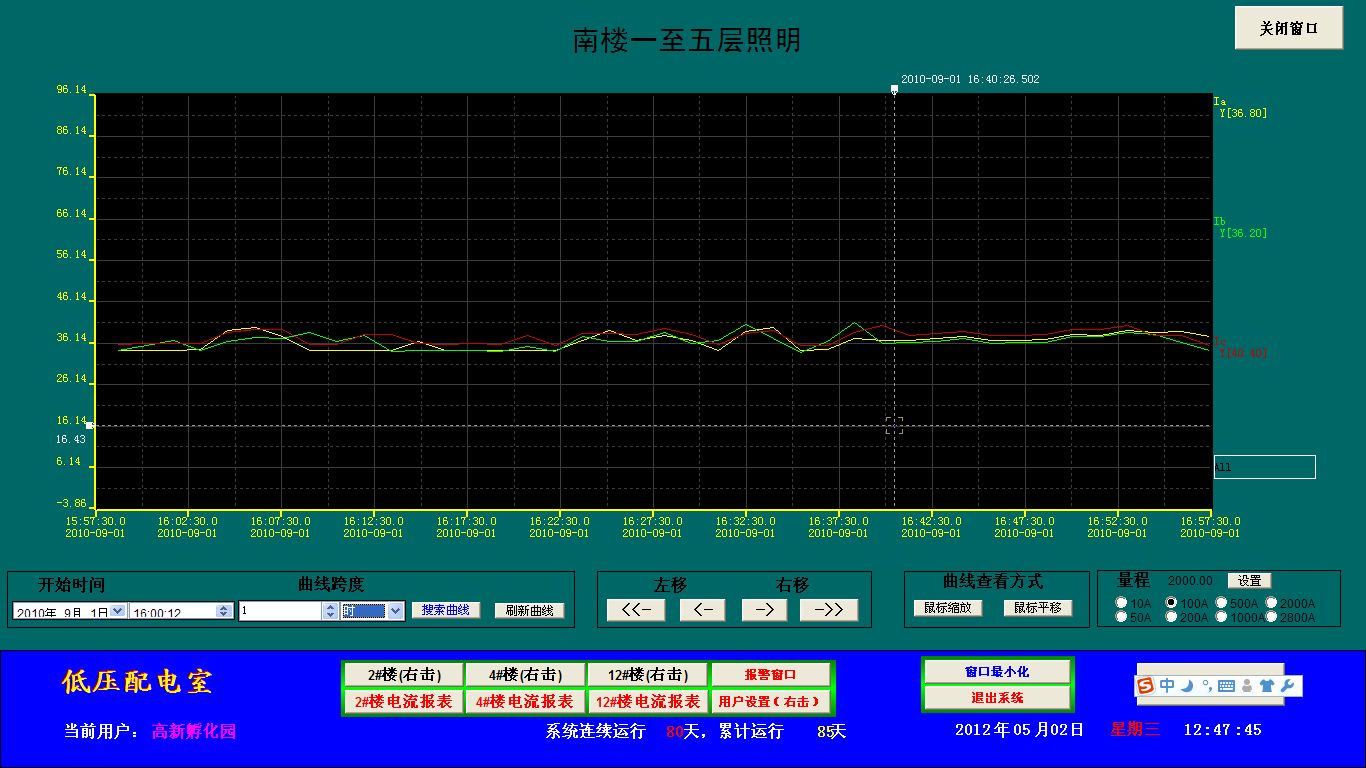Expand the curve span unit dropdown
Viewport: 1366px width, 768px height.
pyautogui.click(x=395, y=611)
